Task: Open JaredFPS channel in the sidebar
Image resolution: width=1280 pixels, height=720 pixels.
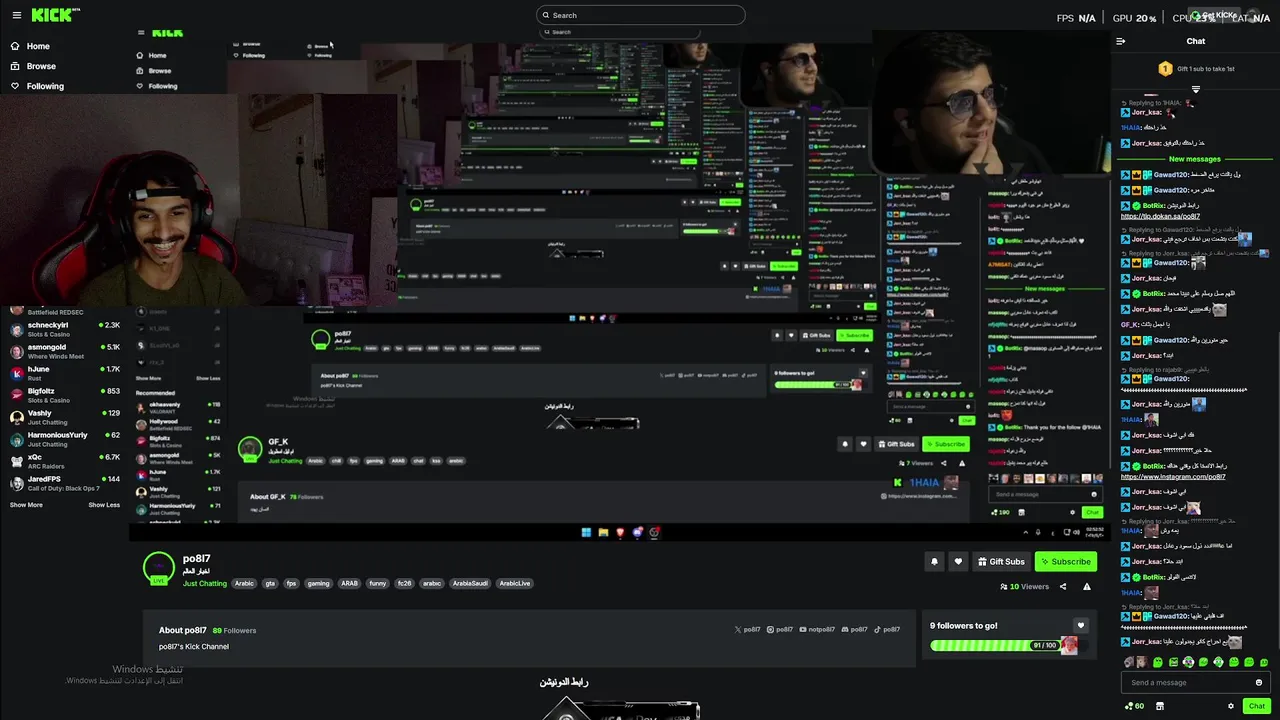Action: (64, 483)
